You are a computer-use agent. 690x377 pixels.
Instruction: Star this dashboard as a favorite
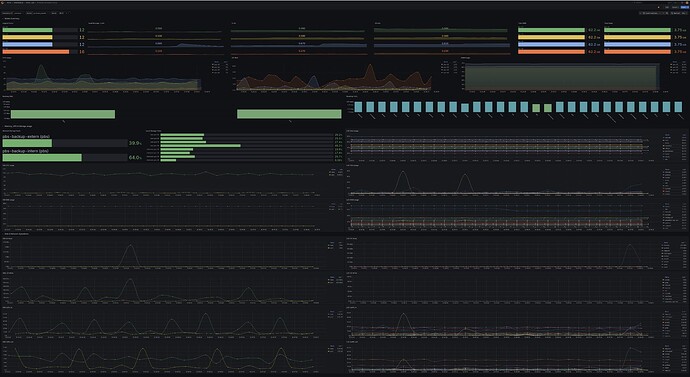(x=659, y=7)
